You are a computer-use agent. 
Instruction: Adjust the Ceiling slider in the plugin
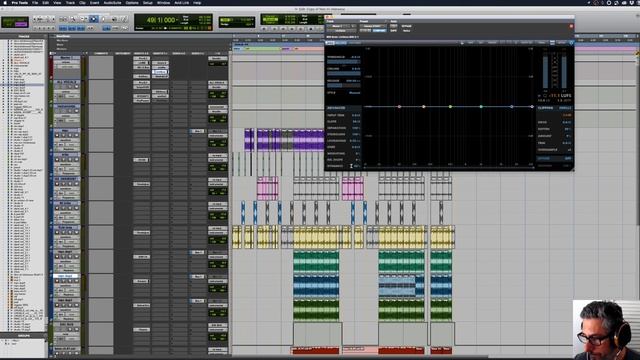pyautogui.click(x=344, y=74)
